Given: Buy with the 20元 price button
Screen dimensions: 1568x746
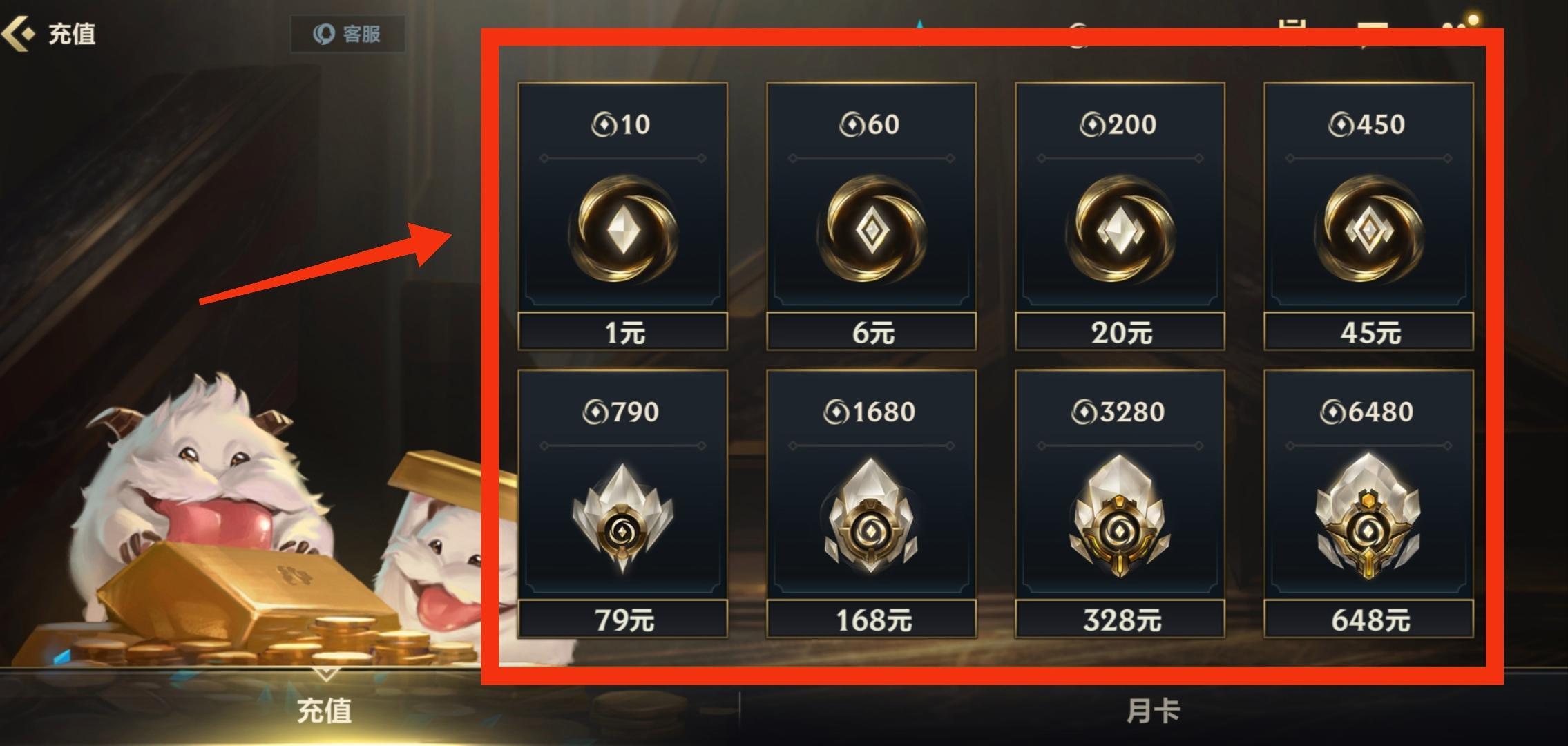Looking at the screenshot, I should (x=1120, y=332).
